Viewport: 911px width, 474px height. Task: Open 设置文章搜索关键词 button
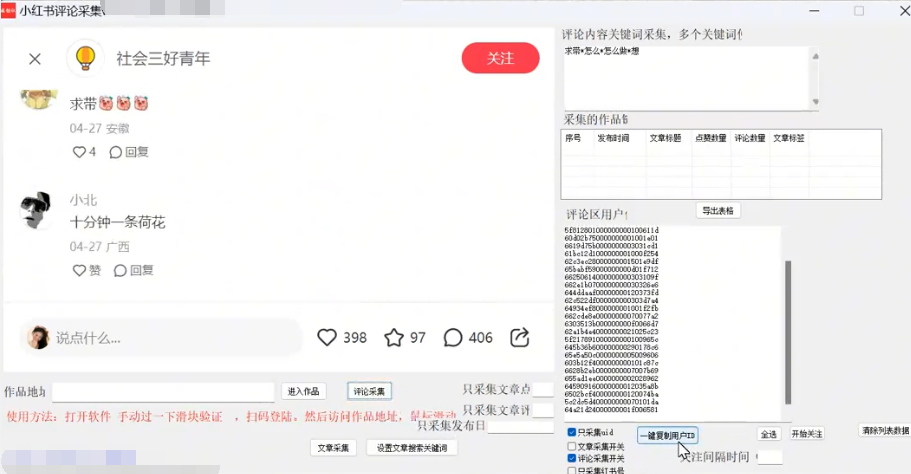(x=412, y=448)
